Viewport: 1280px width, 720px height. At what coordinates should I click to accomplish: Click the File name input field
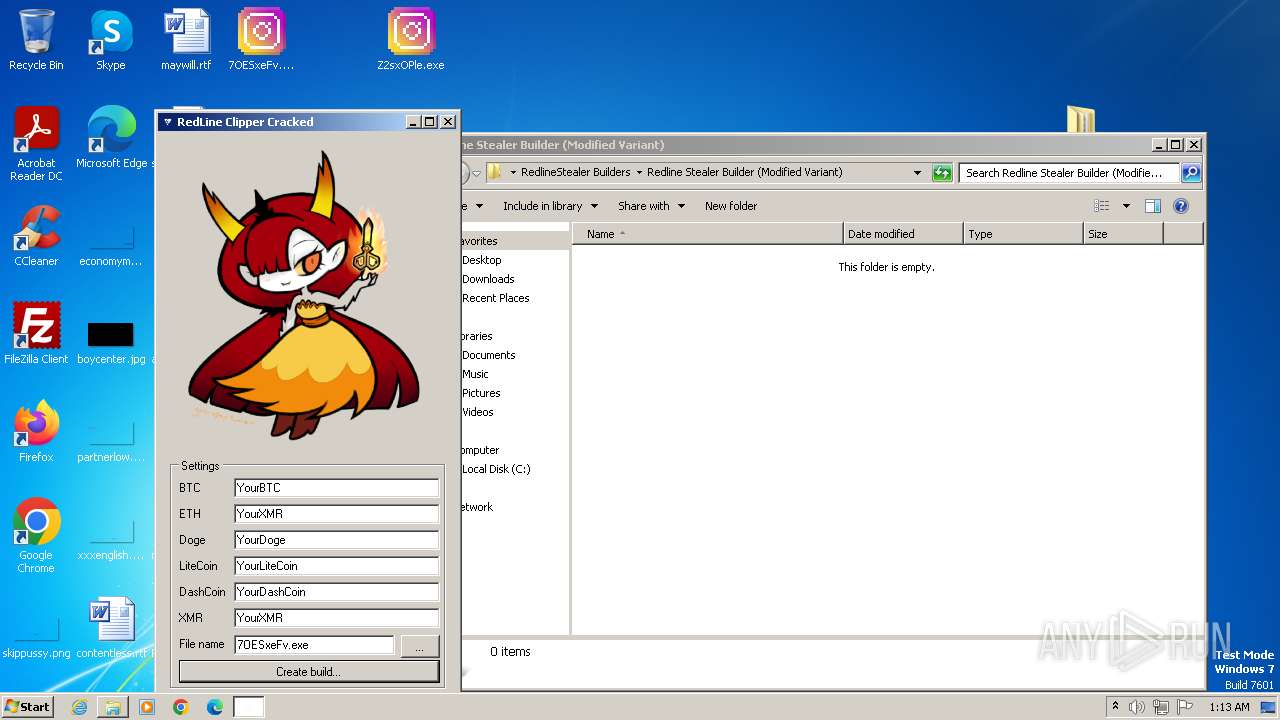(314, 645)
